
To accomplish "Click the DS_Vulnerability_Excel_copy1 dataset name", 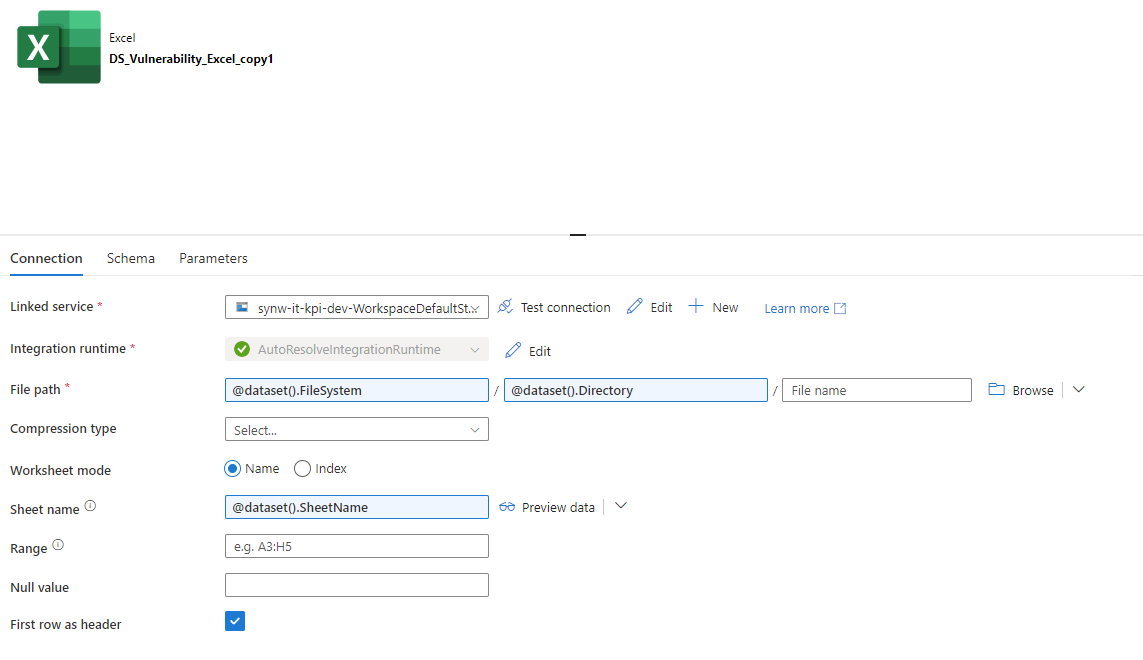I will 191,58.
